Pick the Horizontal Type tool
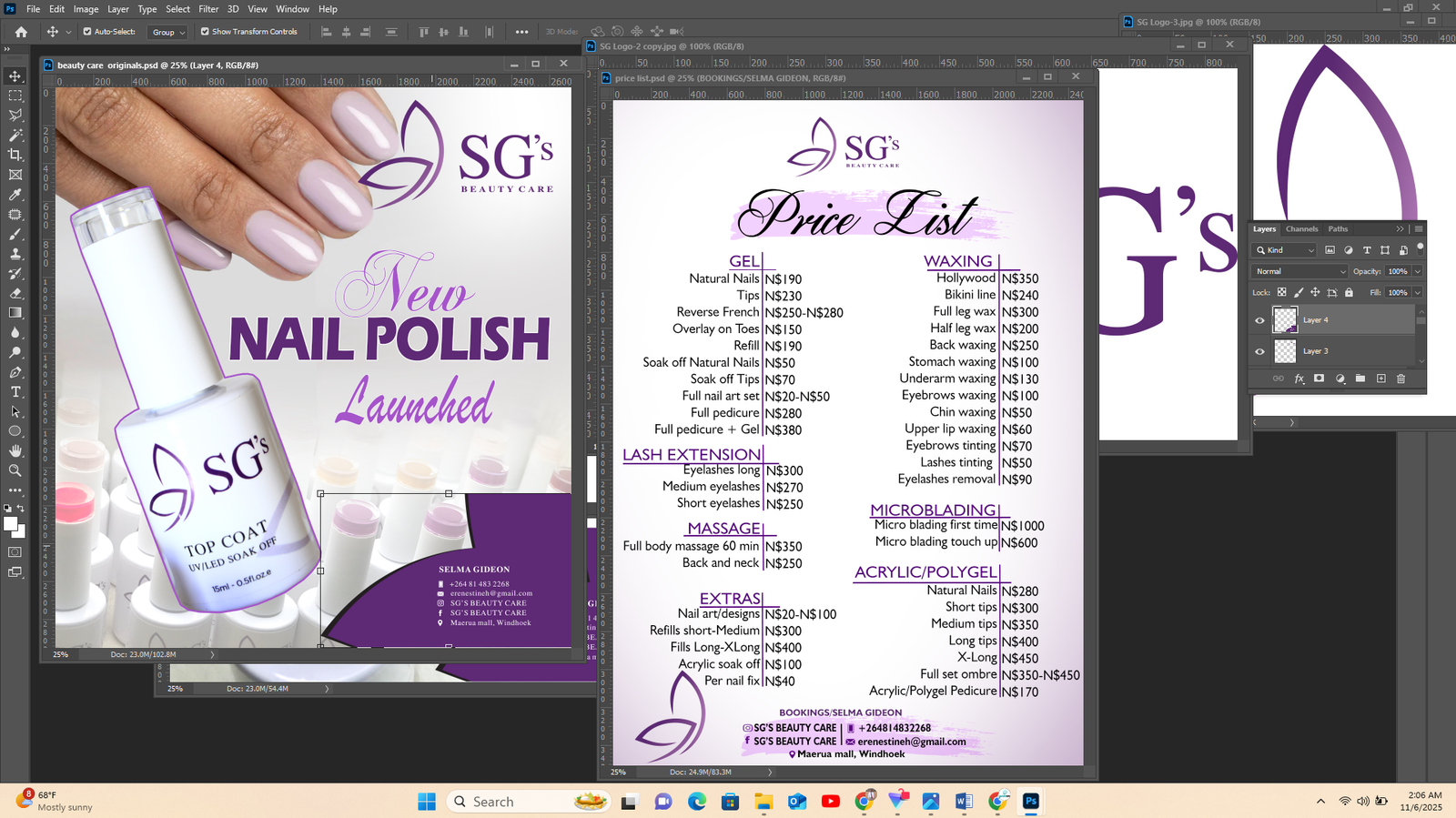 (15, 392)
